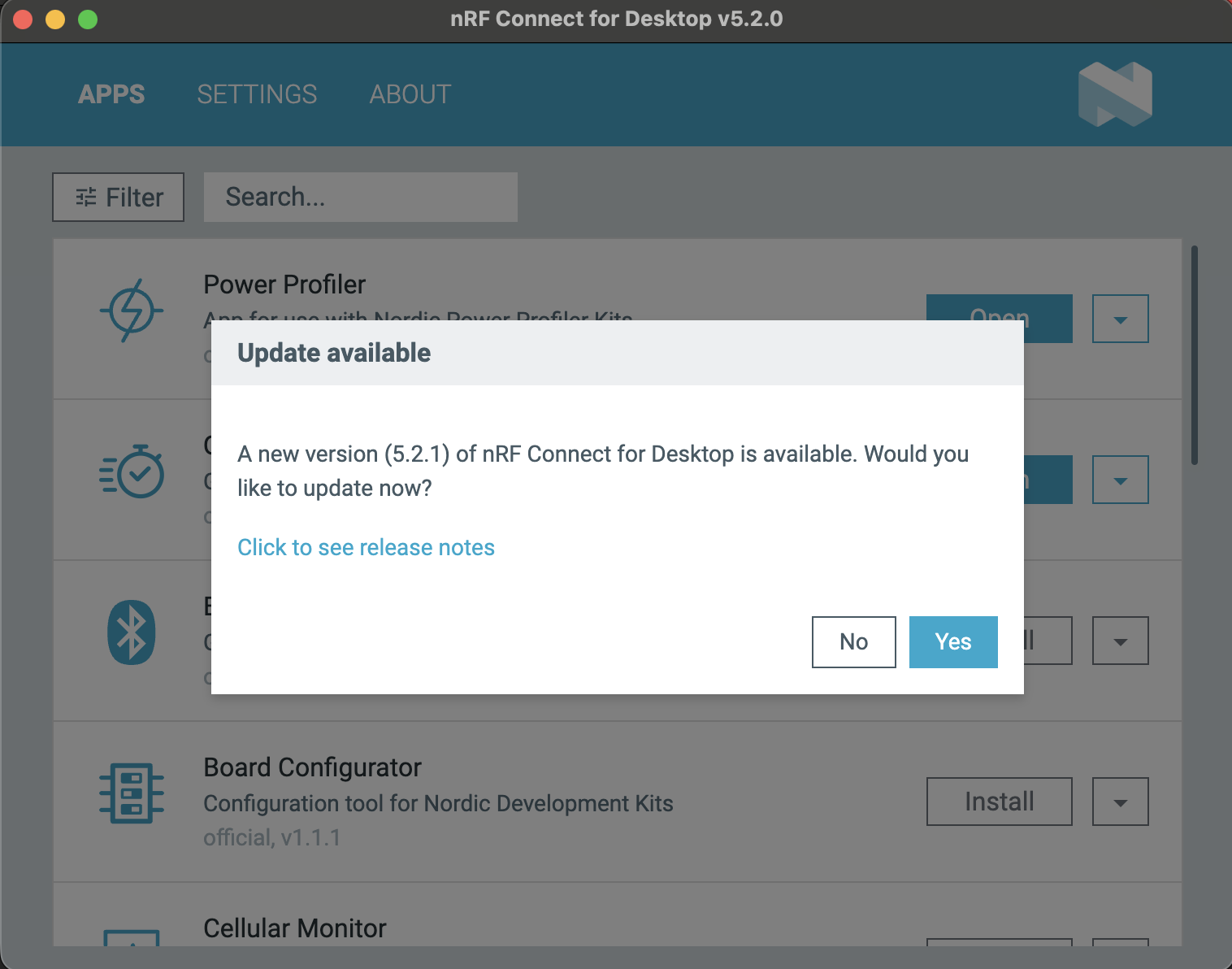Open the release notes link
1232x969 pixels.
click(366, 547)
